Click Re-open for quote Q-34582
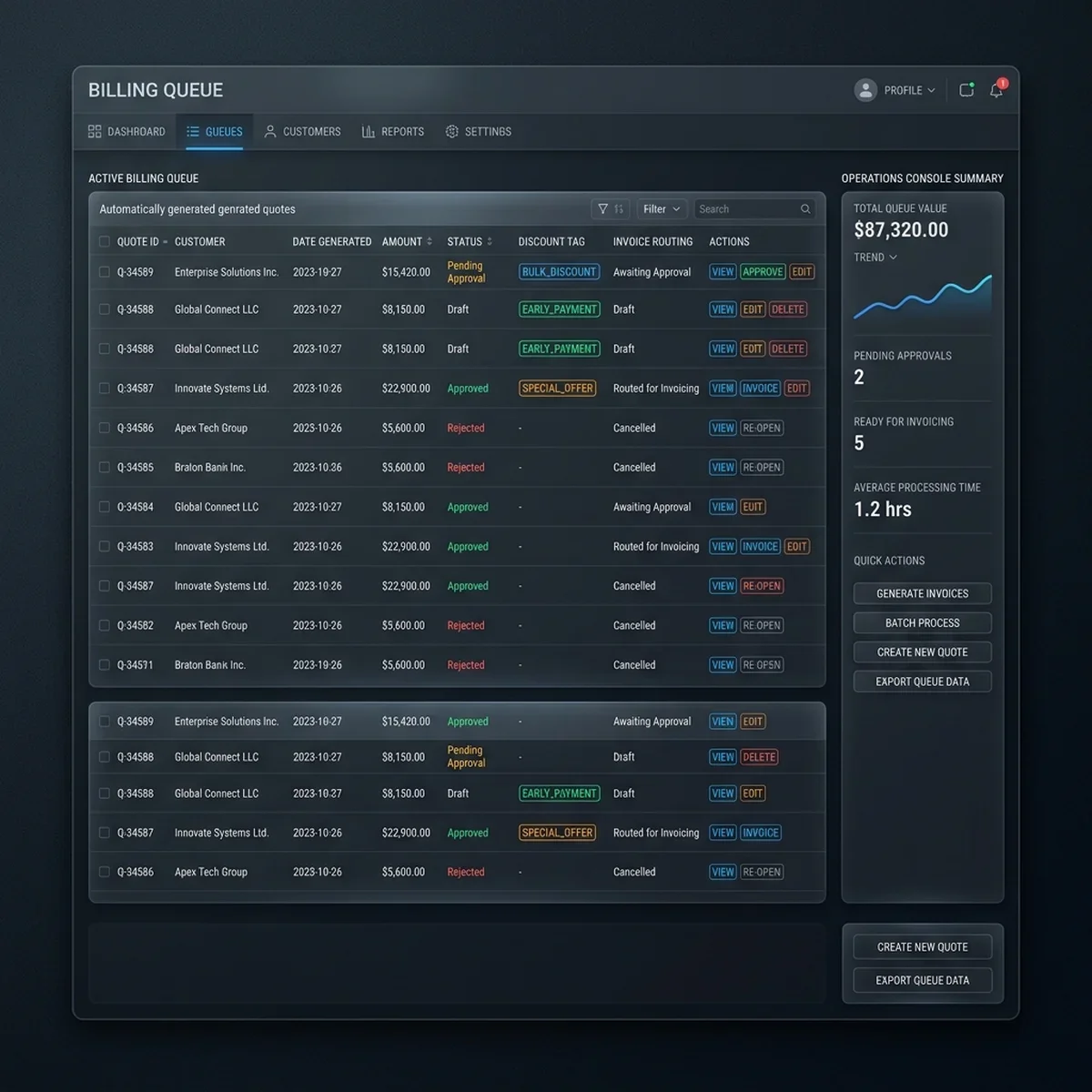The height and width of the screenshot is (1092, 1092). point(762,626)
